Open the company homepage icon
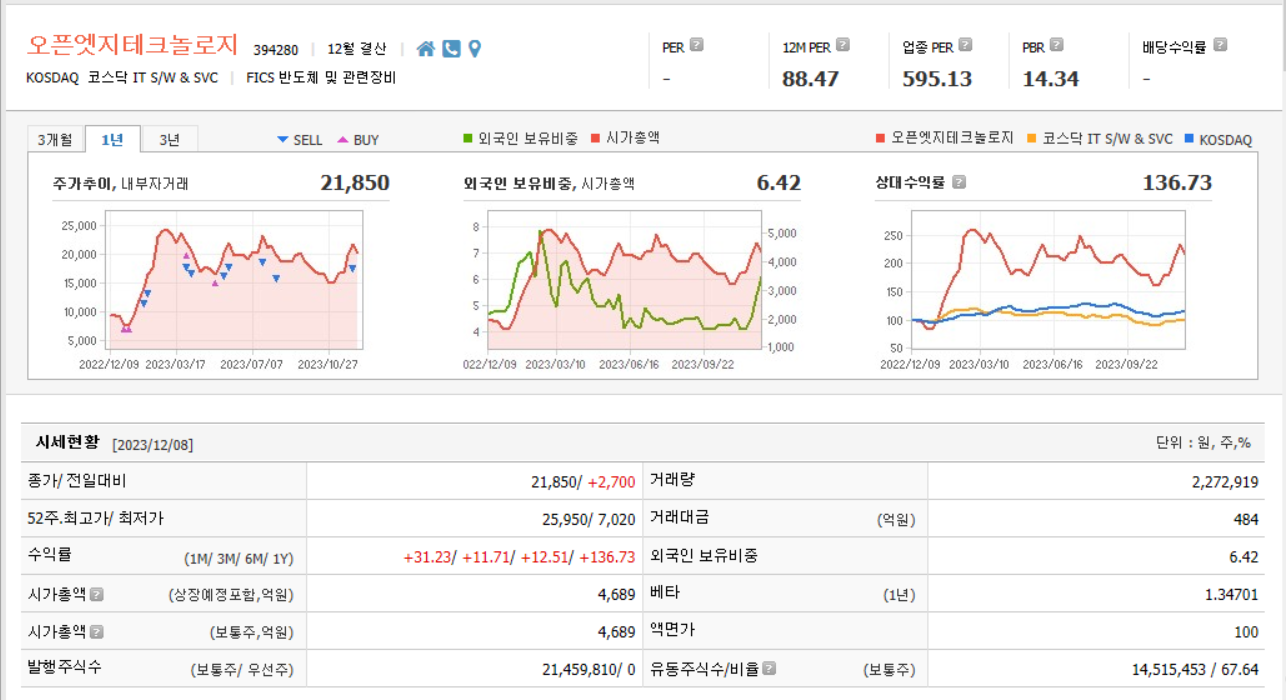Image resolution: width=1286 pixels, height=700 pixels. (x=427, y=48)
